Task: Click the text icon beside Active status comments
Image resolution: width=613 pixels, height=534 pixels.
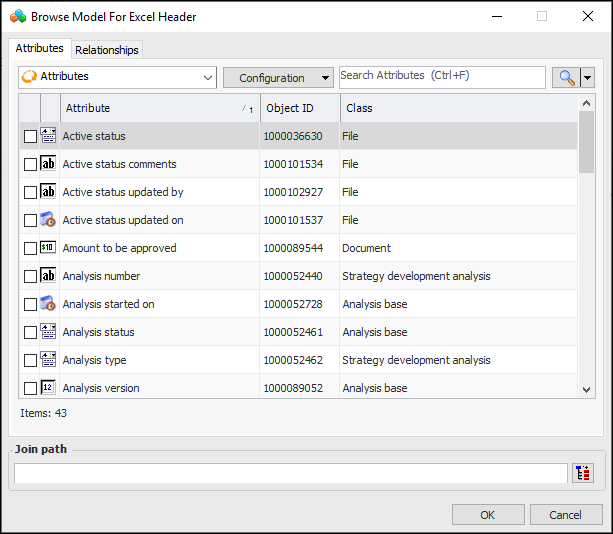Action: point(48,164)
